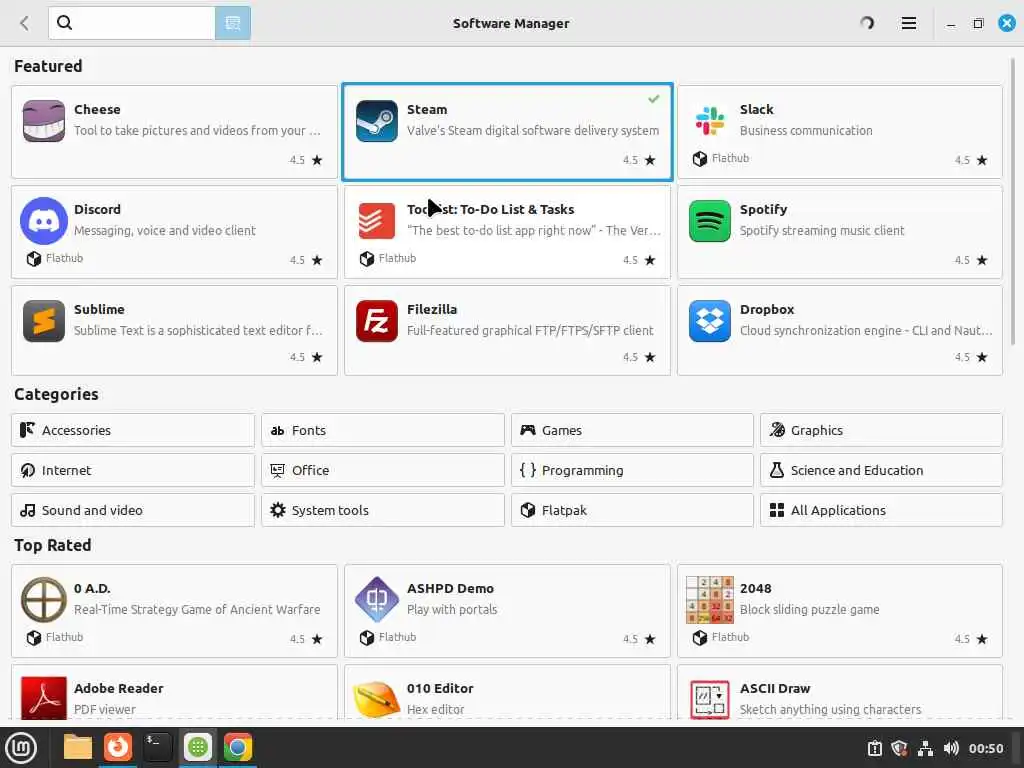Screen dimensions: 1024x768
Task: Click the Steam app icon
Action: click(376, 121)
